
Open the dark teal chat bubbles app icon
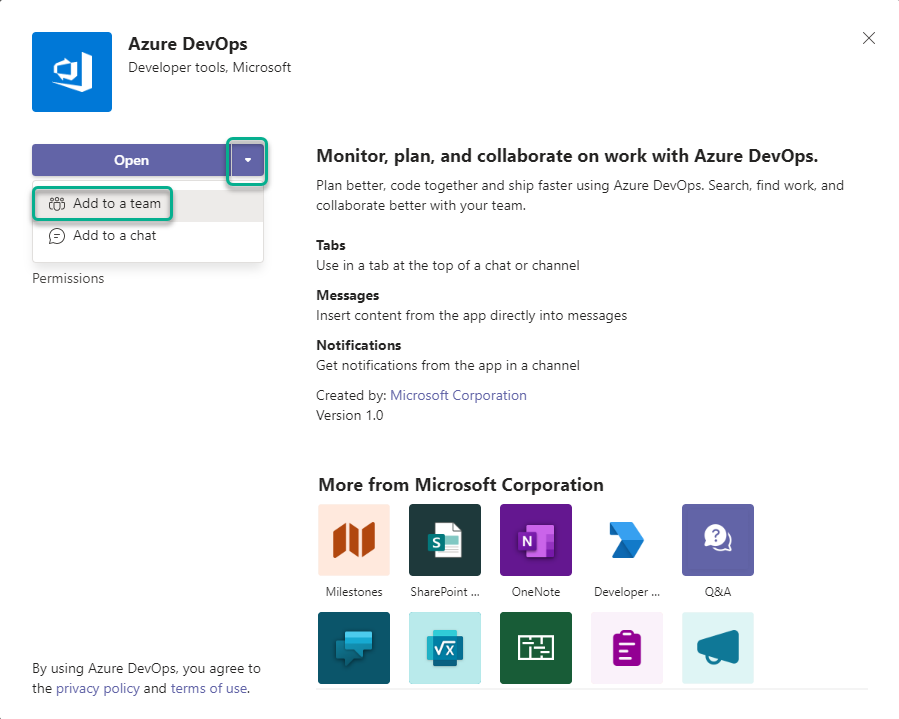coord(354,648)
